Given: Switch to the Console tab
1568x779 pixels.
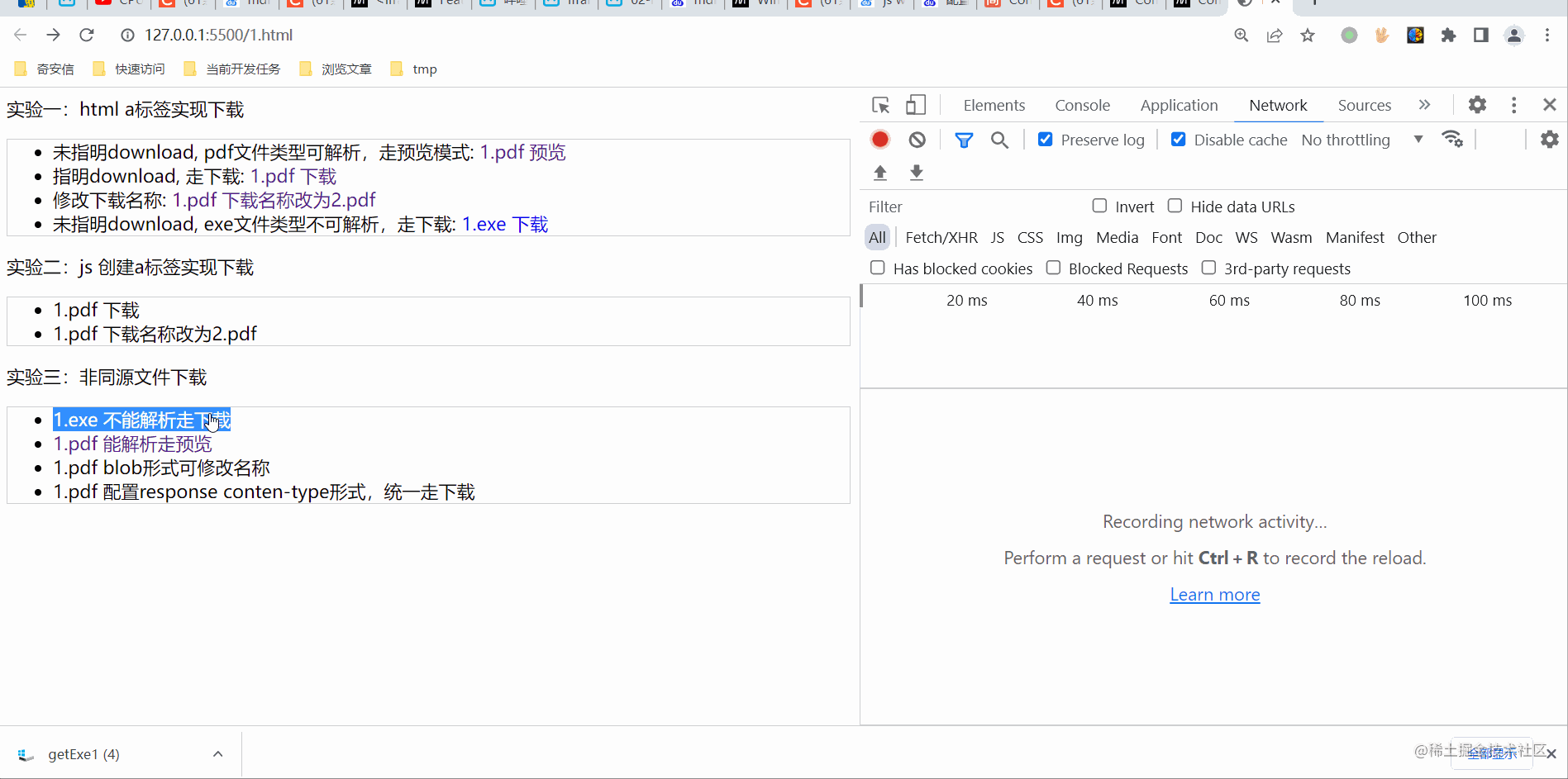Looking at the screenshot, I should tap(1082, 105).
